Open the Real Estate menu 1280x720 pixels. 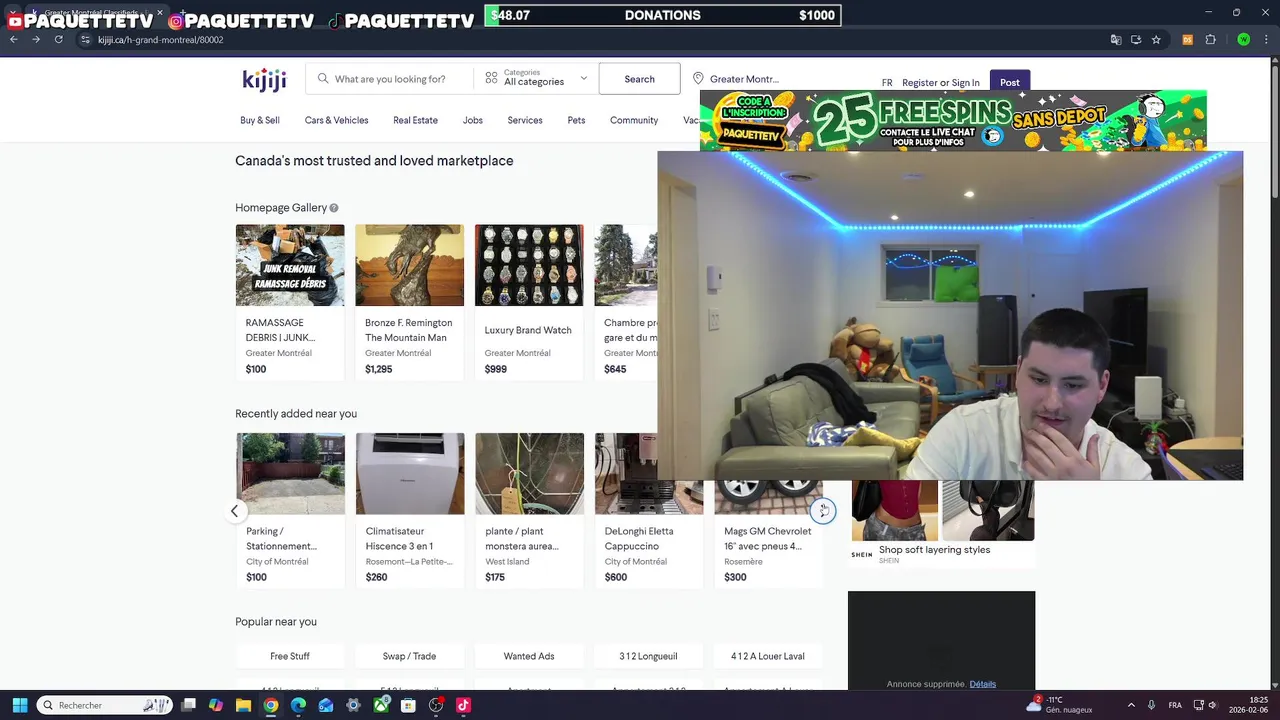[x=415, y=120]
